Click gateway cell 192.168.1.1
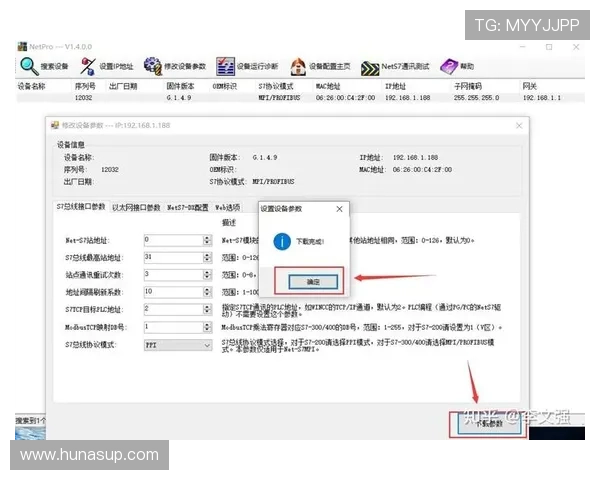This screenshot has height=480, width=600. coord(542,98)
